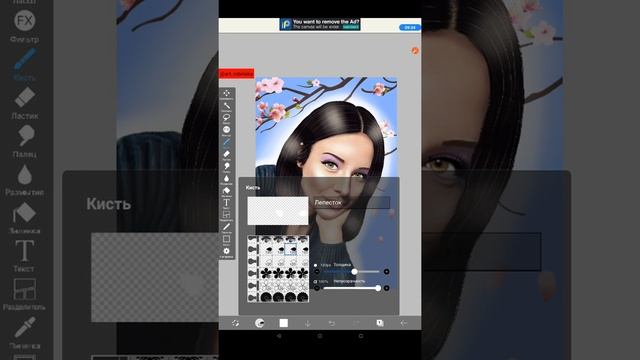Select the Eyedropper tool
This screenshot has height=360, width=640.
point(227,227)
